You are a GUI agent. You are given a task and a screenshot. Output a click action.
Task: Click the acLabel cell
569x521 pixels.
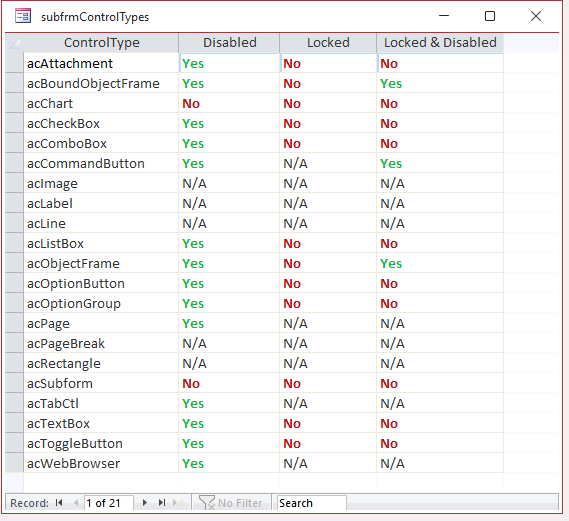[x=101, y=203]
